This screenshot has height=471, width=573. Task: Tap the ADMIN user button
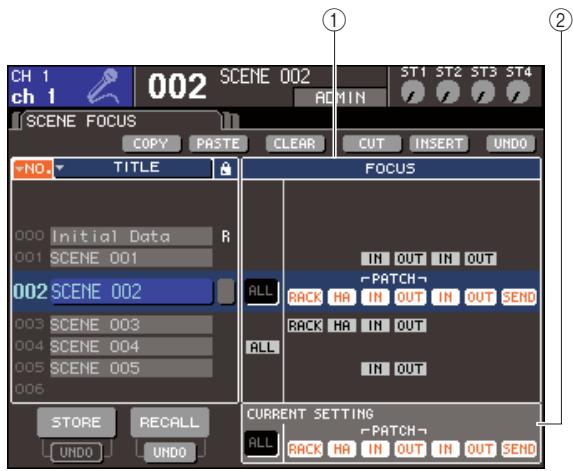tap(340, 98)
